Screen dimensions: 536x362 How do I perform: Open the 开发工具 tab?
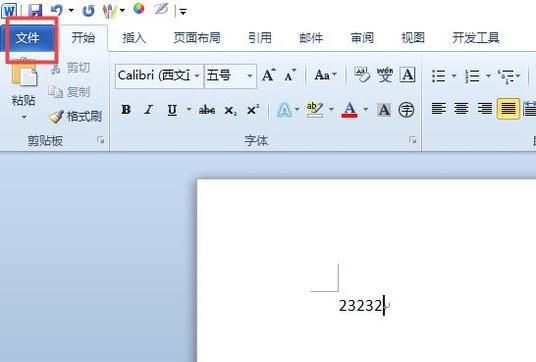coord(475,38)
